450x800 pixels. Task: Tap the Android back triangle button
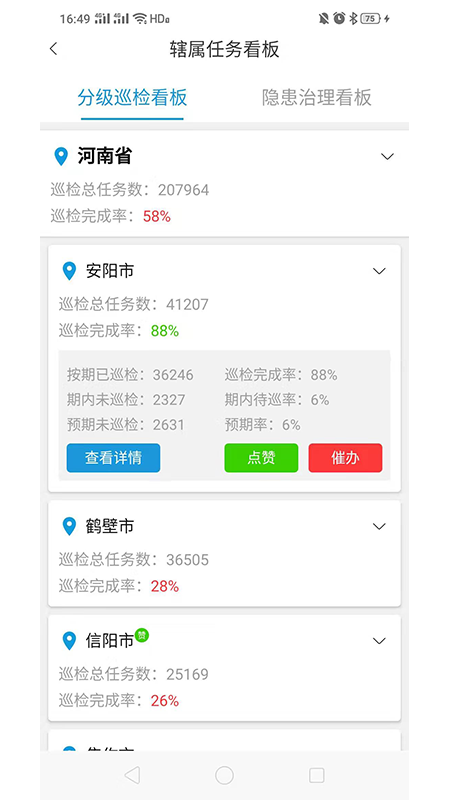(132, 776)
